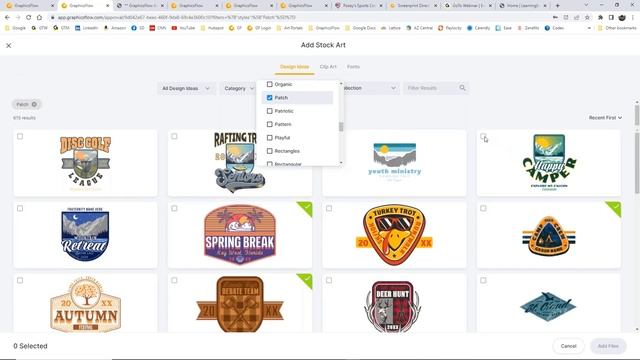Open the Other bookmarks folder
Viewport: 640px width, 360px height.
[x=617, y=28]
